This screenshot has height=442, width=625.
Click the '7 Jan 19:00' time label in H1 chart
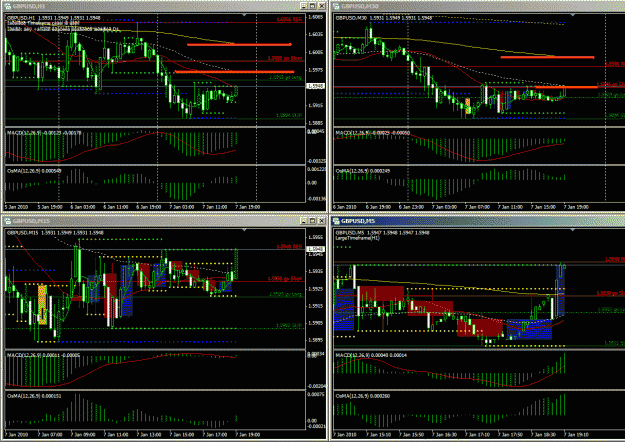click(248, 207)
